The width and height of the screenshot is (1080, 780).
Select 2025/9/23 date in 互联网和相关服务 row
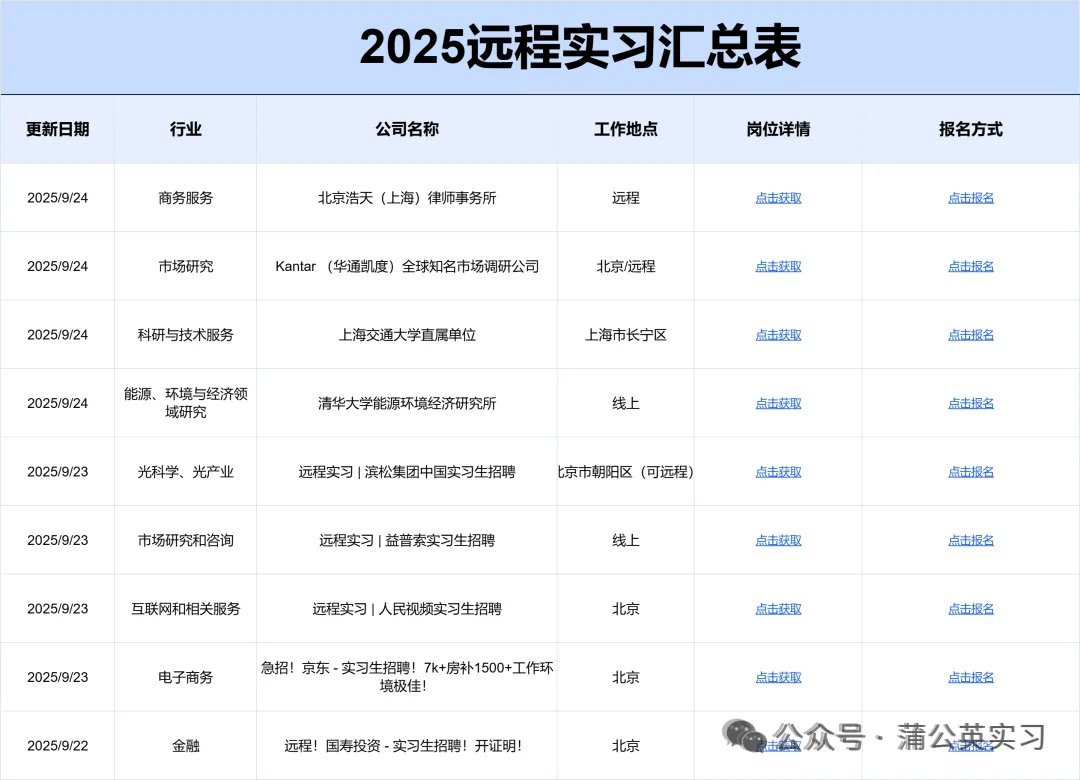[58, 609]
